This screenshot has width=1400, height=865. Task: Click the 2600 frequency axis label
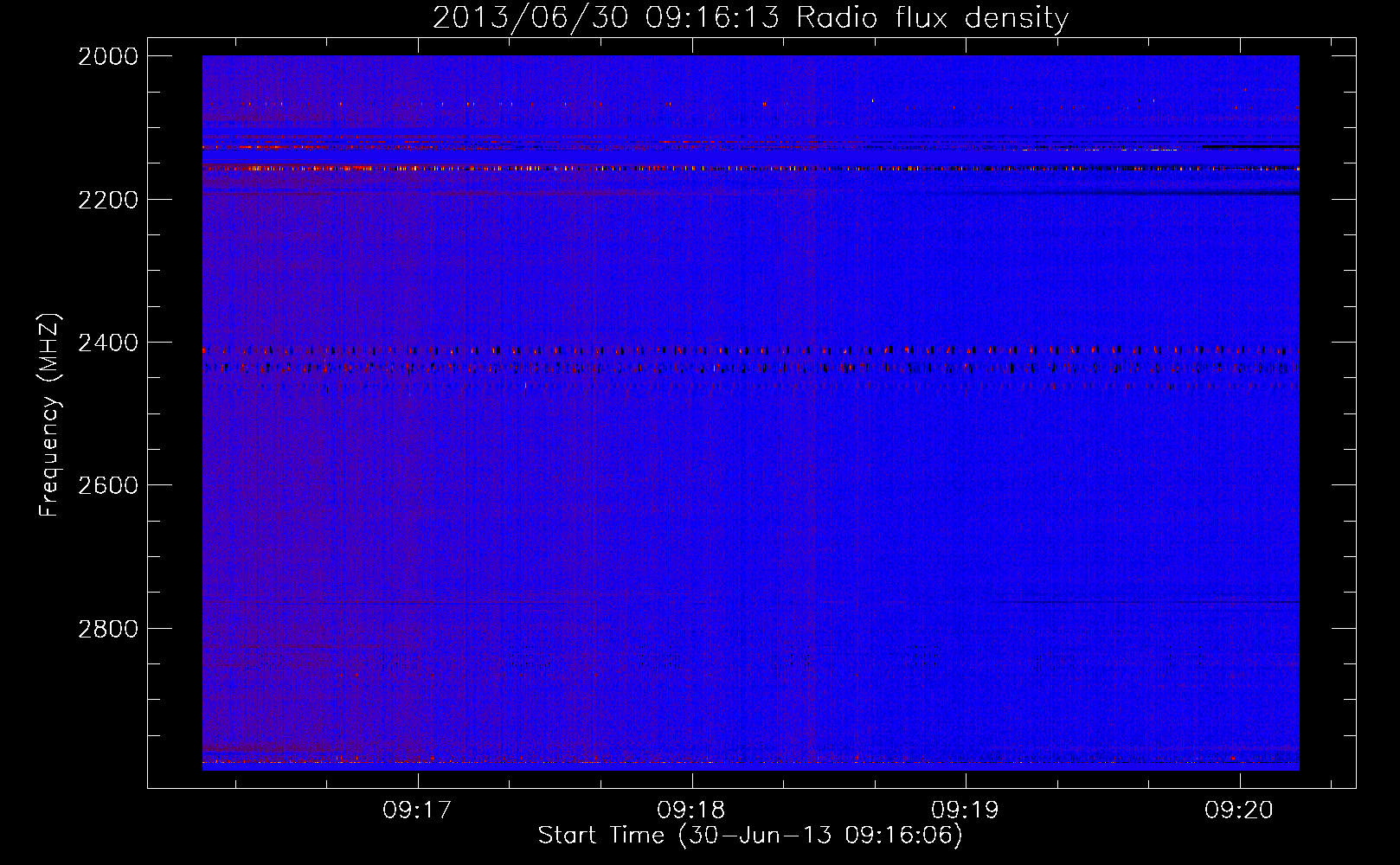tap(108, 485)
